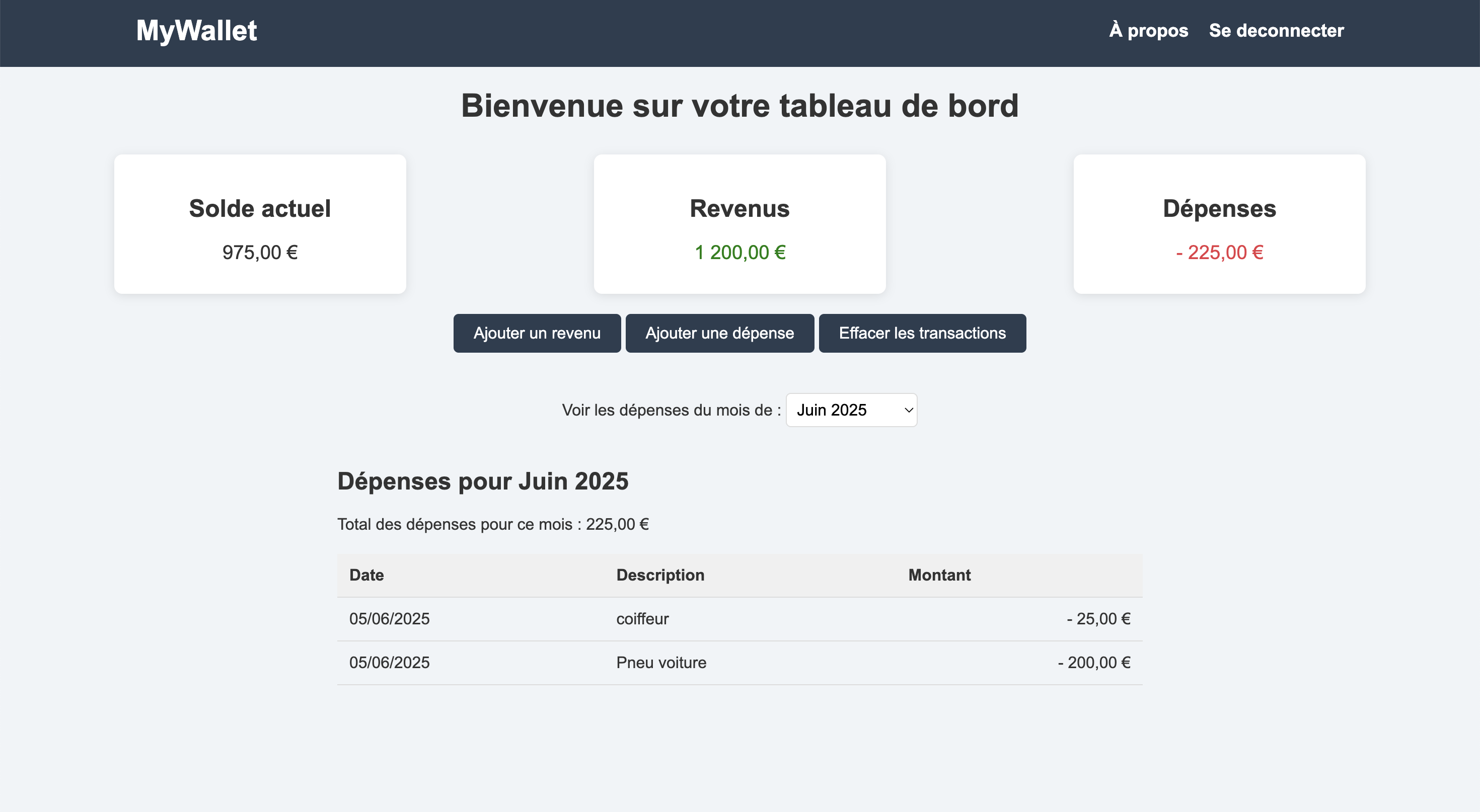Screen dimensions: 1480x812
Task: Select the Revenus card
Action: (739, 224)
